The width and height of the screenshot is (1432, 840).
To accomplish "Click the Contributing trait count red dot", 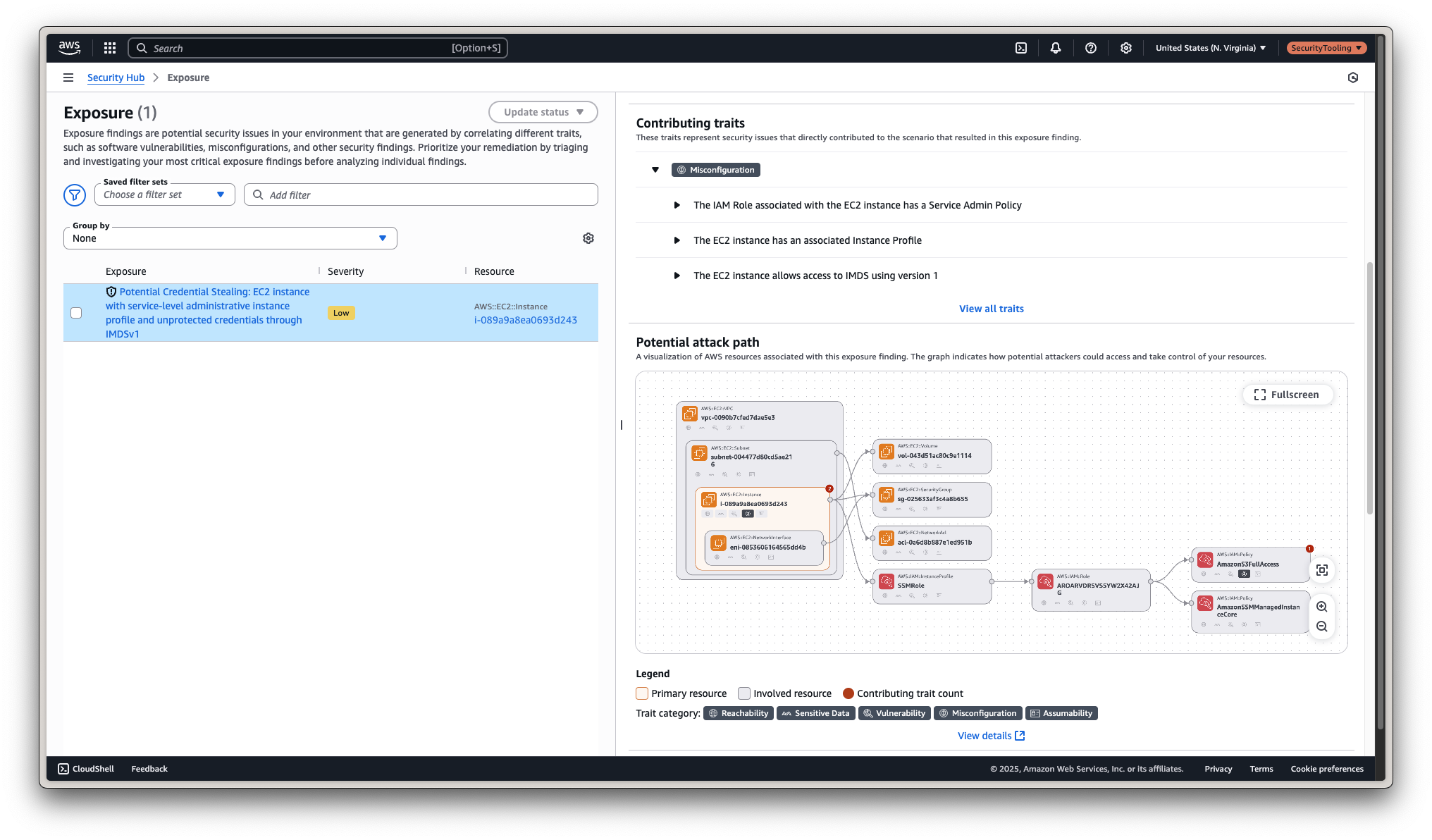I will (x=848, y=693).
